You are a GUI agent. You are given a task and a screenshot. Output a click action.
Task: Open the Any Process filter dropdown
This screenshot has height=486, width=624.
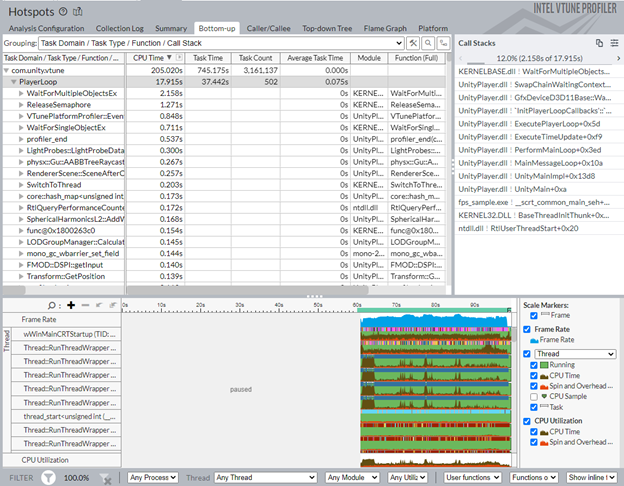(153, 478)
